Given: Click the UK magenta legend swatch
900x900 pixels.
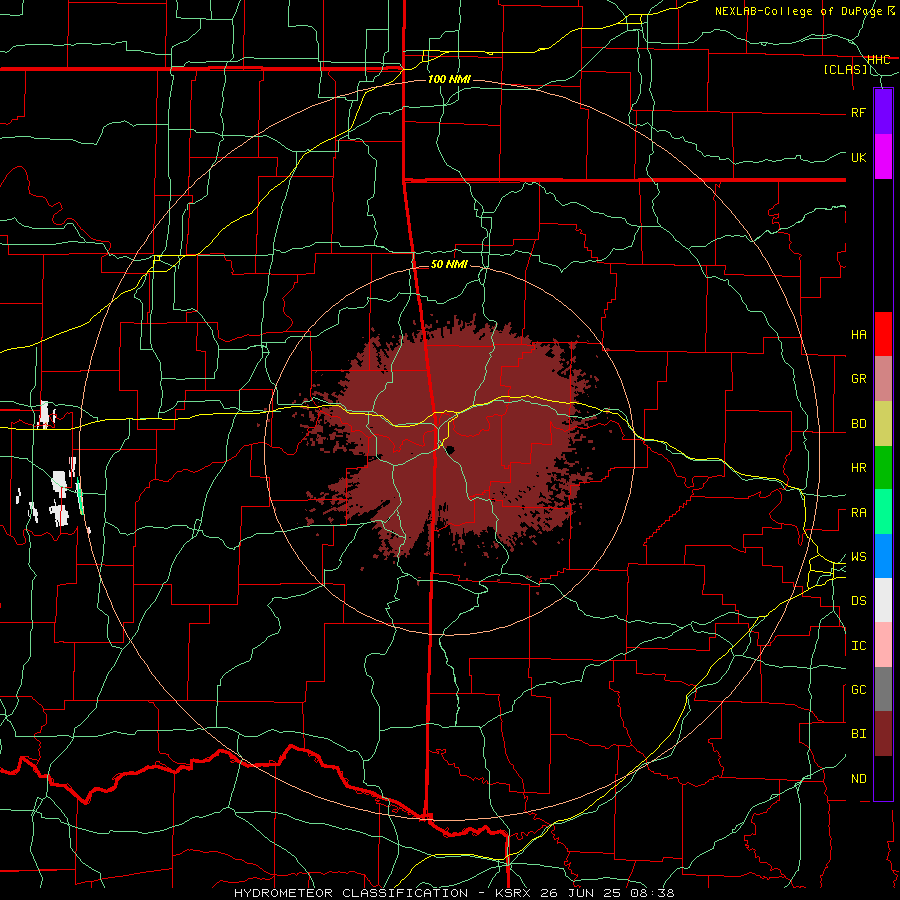Looking at the screenshot, I should (x=883, y=157).
